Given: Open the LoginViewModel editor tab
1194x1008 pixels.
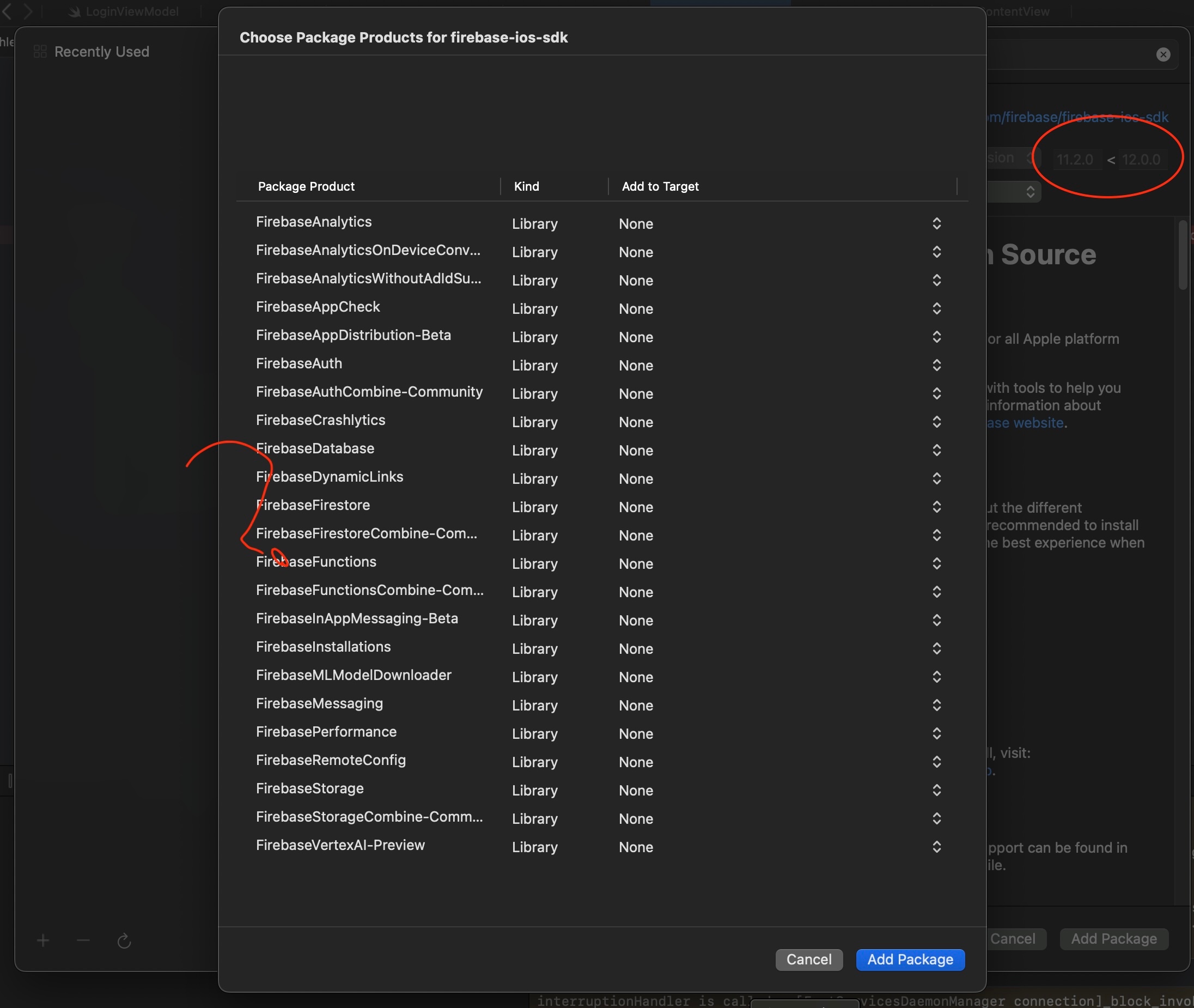Looking at the screenshot, I should (x=124, y=11).
